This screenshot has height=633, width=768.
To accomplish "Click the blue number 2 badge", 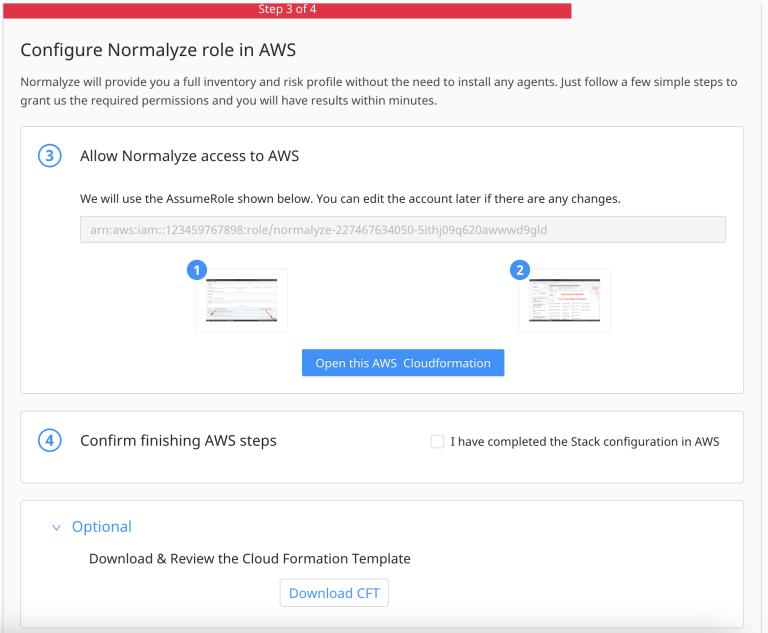I will pyautogui.click(x=519, y=270).
